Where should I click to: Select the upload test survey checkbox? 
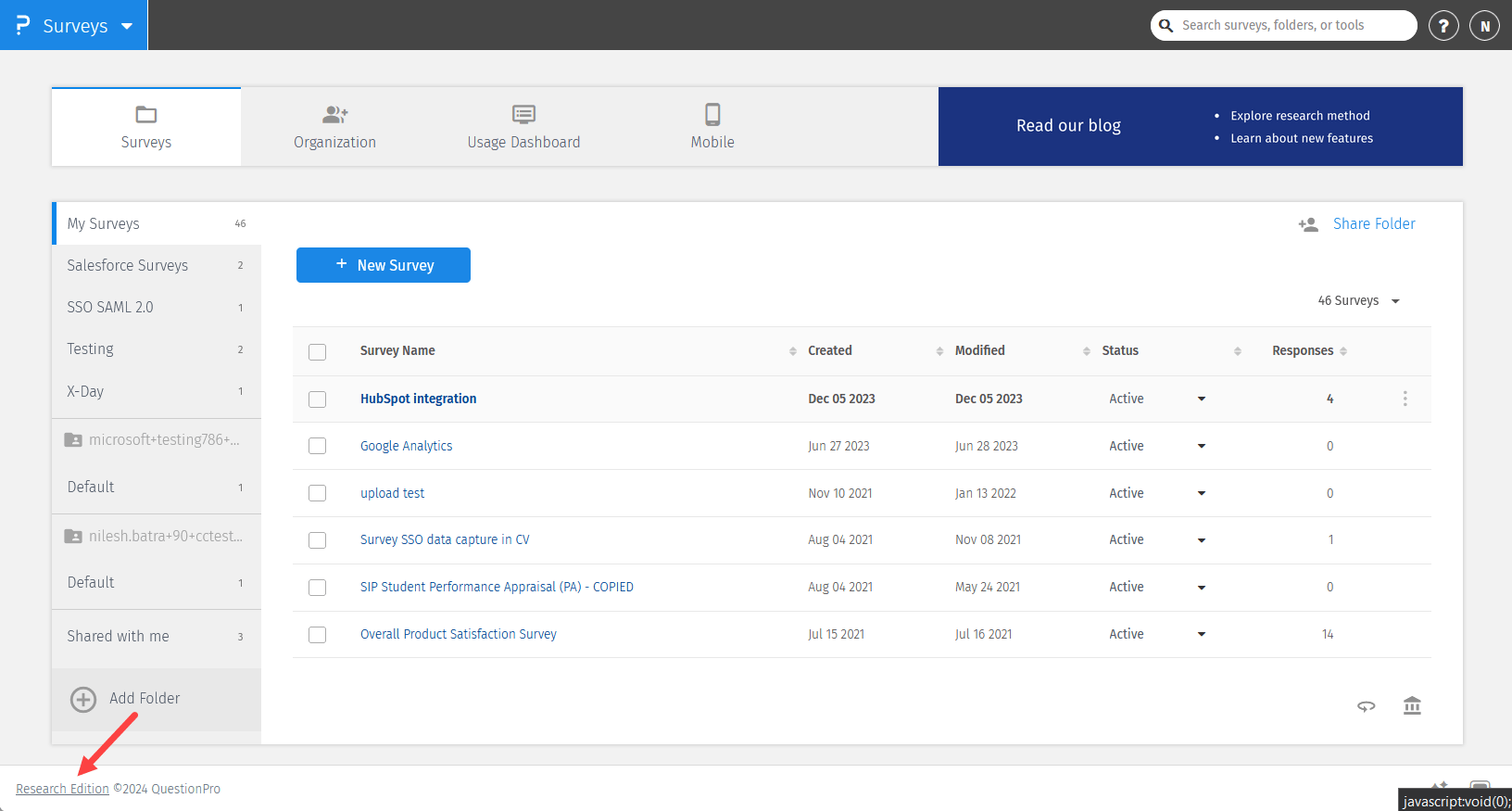[x=318, y=493]
